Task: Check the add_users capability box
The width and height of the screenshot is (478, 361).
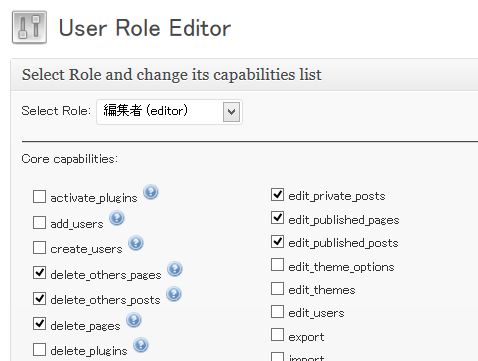Action: tap(39, 222)
